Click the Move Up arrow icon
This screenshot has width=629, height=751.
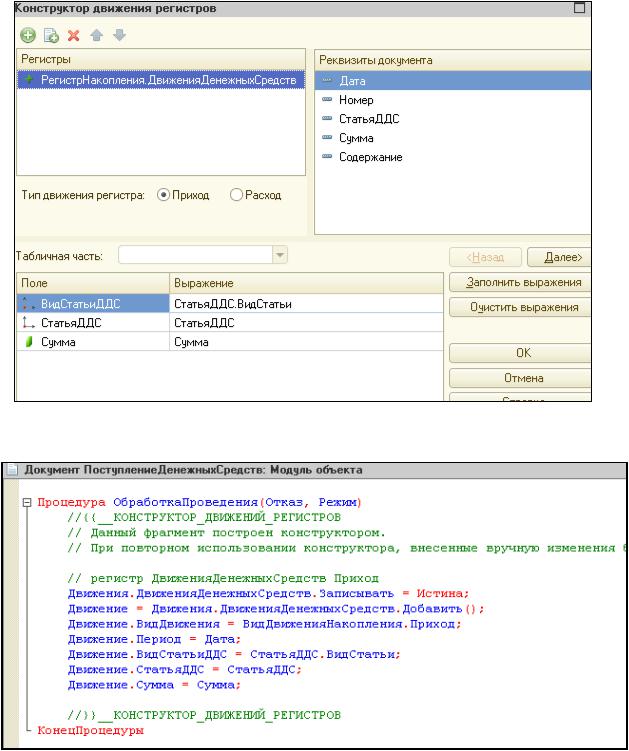pos(97,35)
